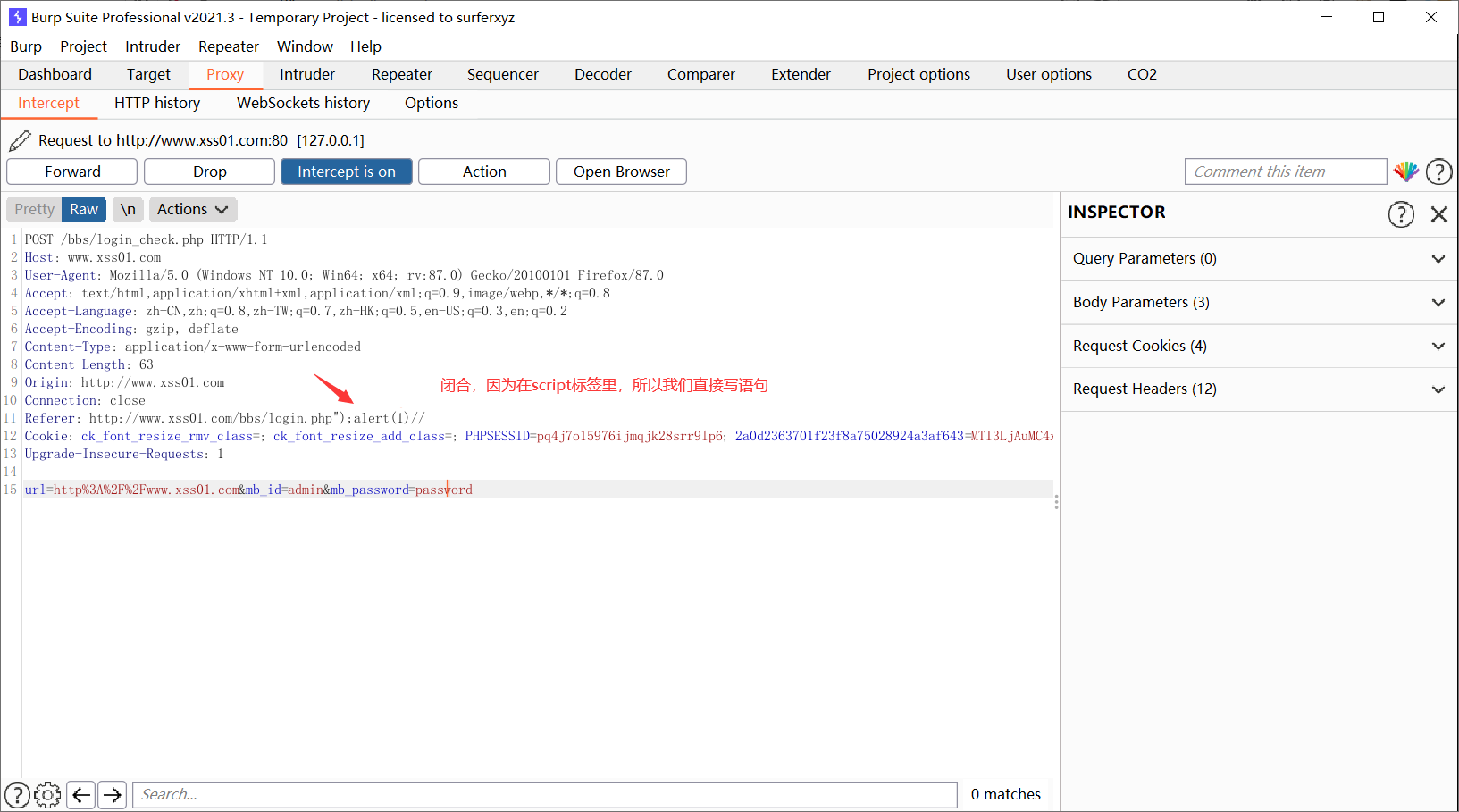The image size is (1459, 812).
Task: Open the User options tab
Action: coord(1049,74)
